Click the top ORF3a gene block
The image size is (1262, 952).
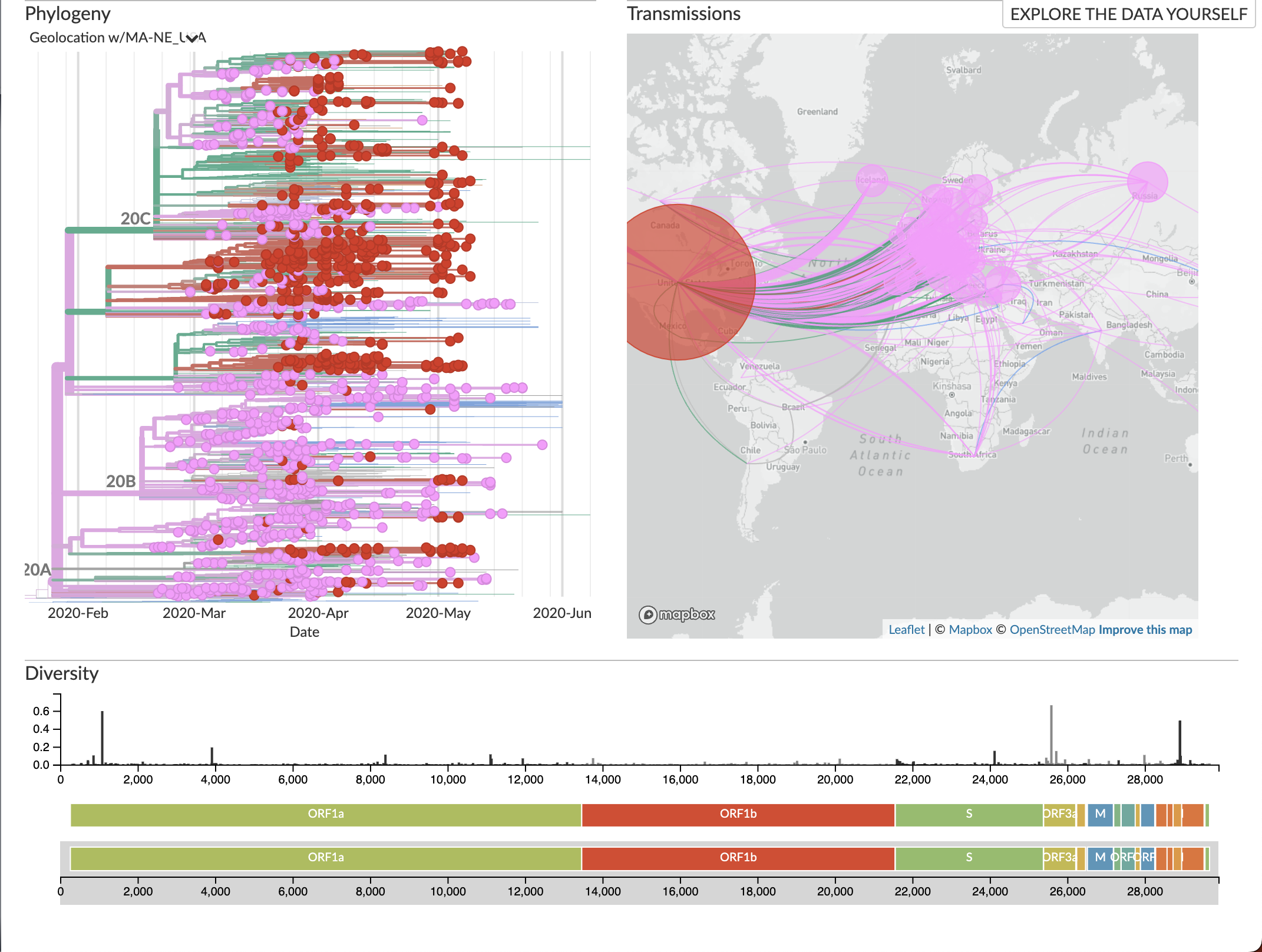[x=1059, y=814]
